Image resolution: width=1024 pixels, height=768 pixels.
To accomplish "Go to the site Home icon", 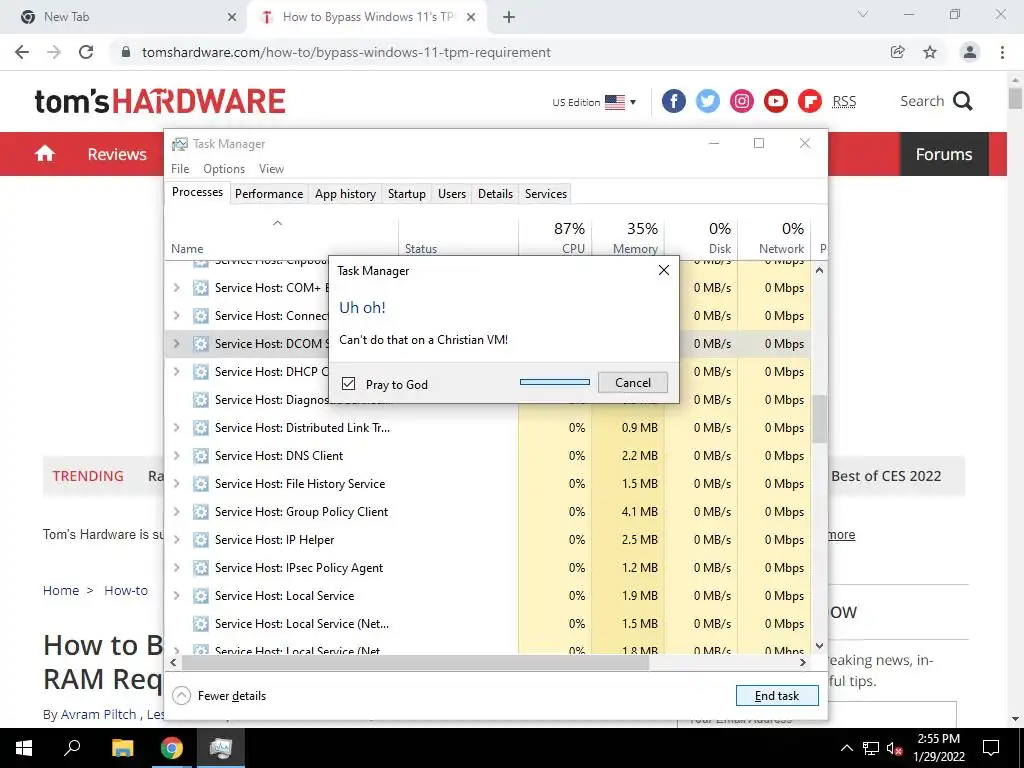I will (44, 153).
